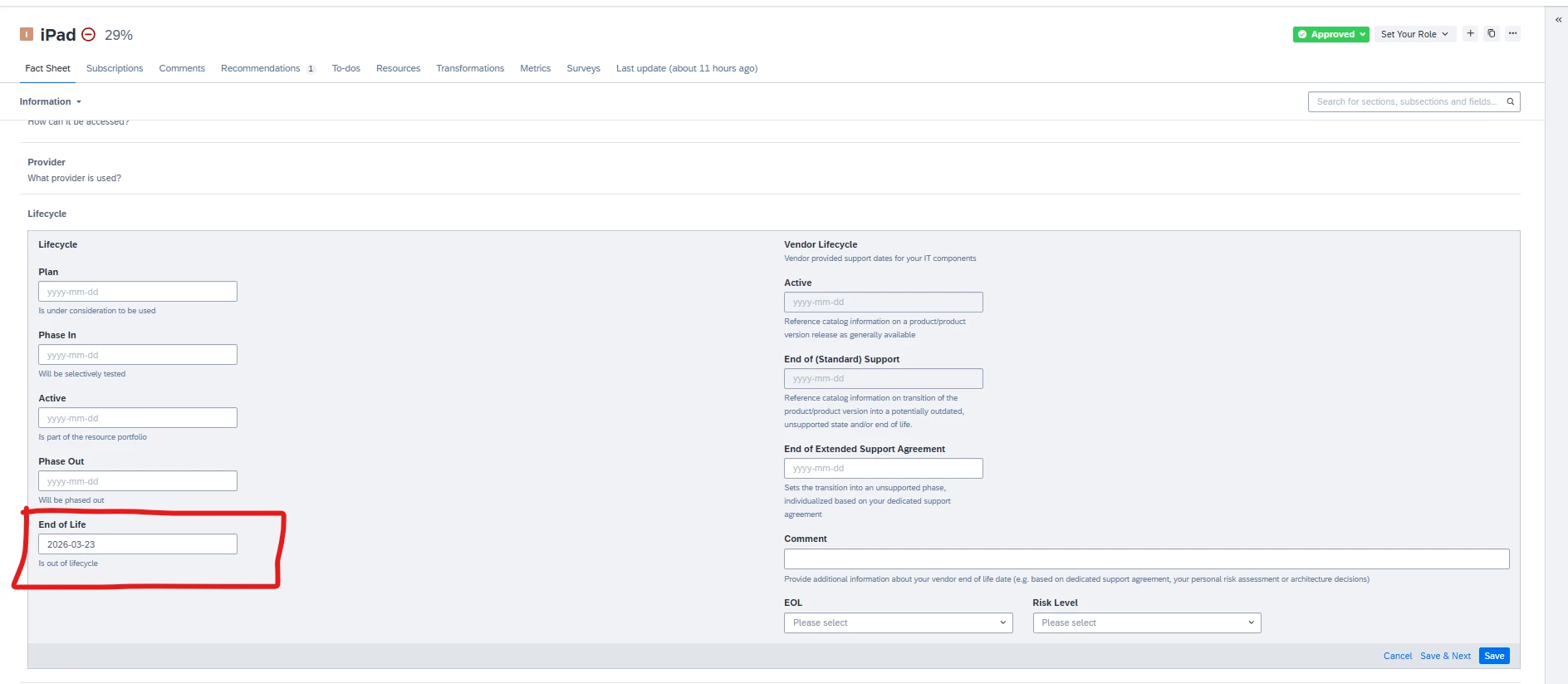The width and height of the screenshot is (1568, 684).
Task: Click the Recommendations count badge showing 1
Action: (311, 69)
